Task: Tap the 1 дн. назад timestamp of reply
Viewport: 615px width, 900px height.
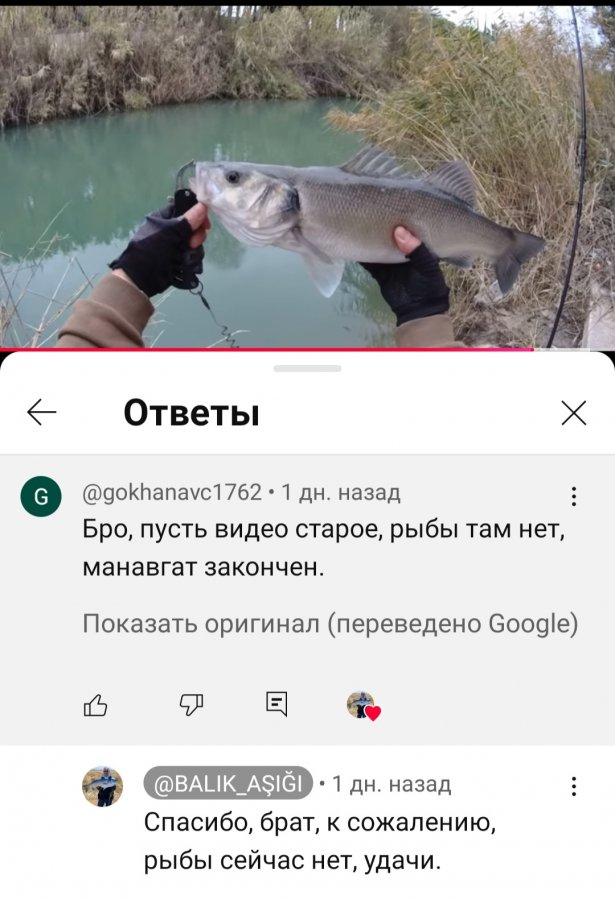Action: pos(392,783)
